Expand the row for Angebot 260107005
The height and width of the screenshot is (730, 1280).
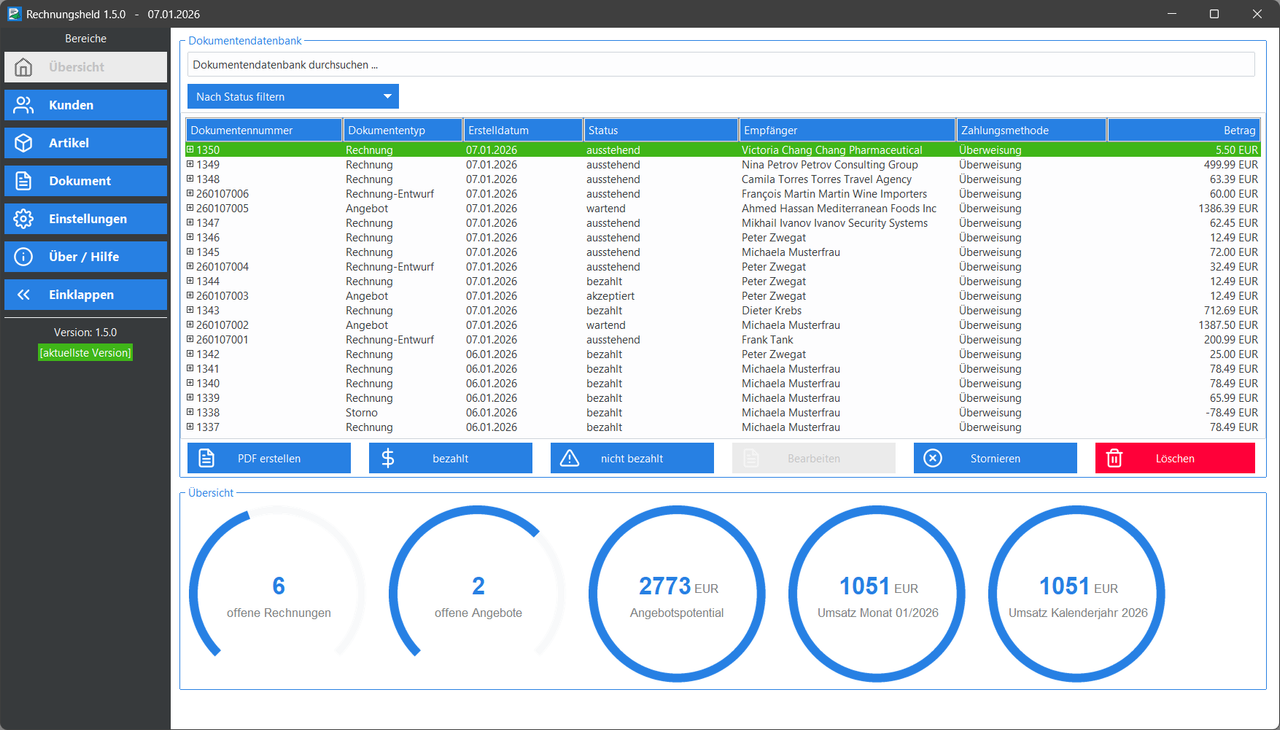coord(190,208)
